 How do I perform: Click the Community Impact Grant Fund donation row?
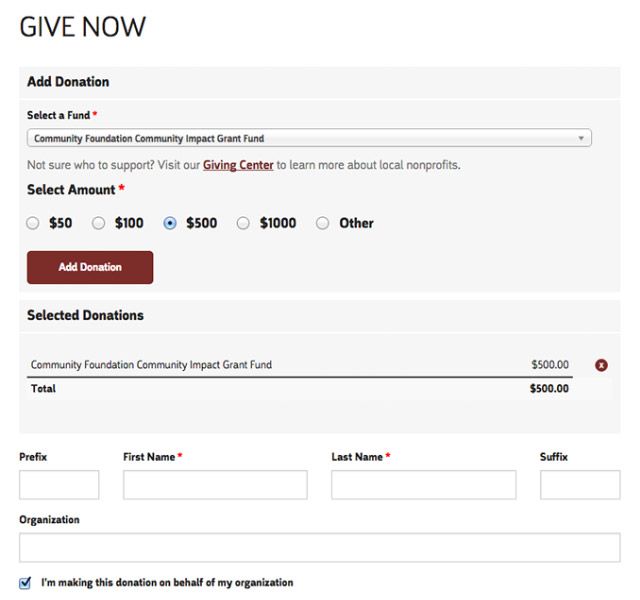[x=151, y=365]
